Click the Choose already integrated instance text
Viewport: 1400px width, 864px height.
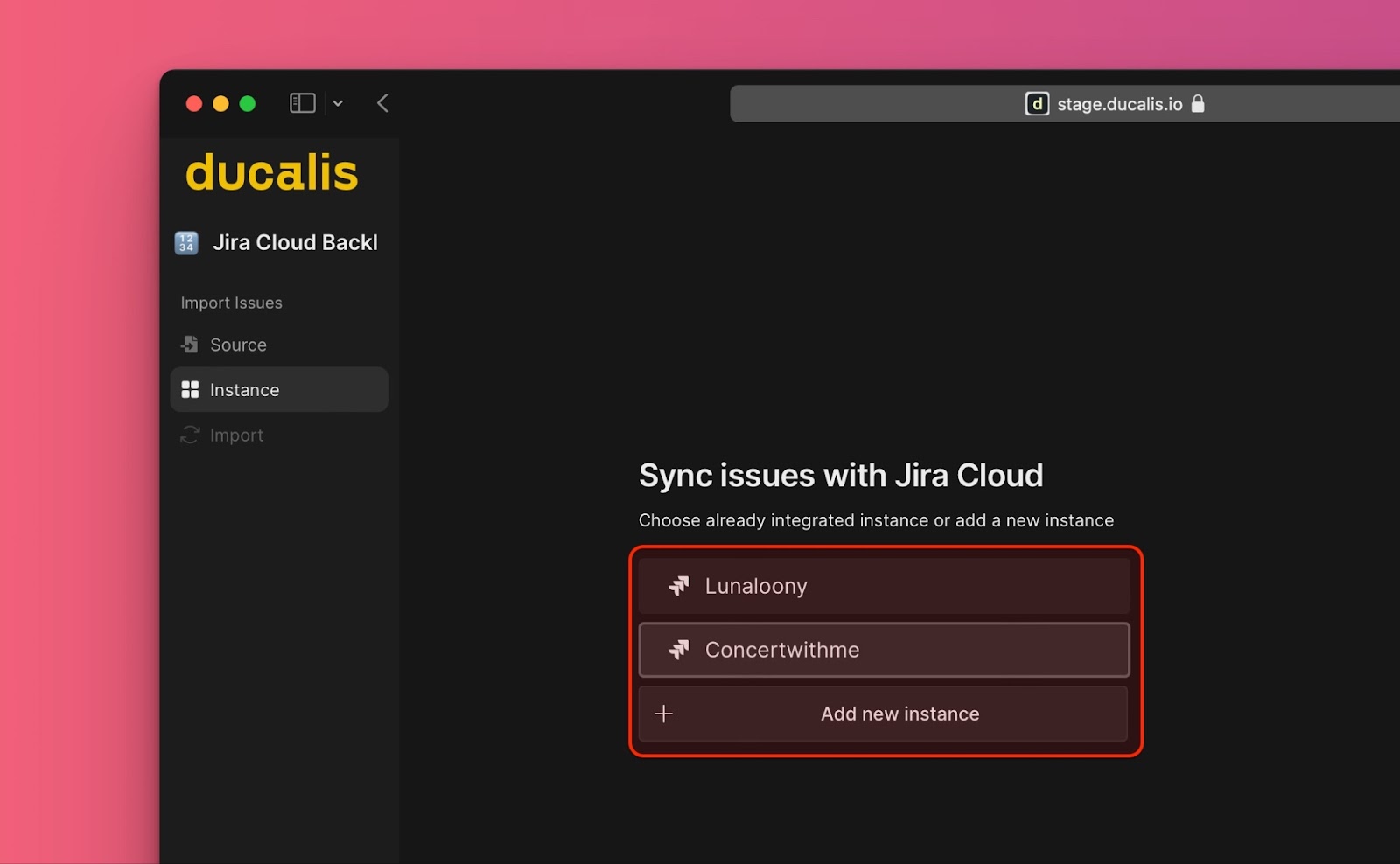click(x=876, y=520)
